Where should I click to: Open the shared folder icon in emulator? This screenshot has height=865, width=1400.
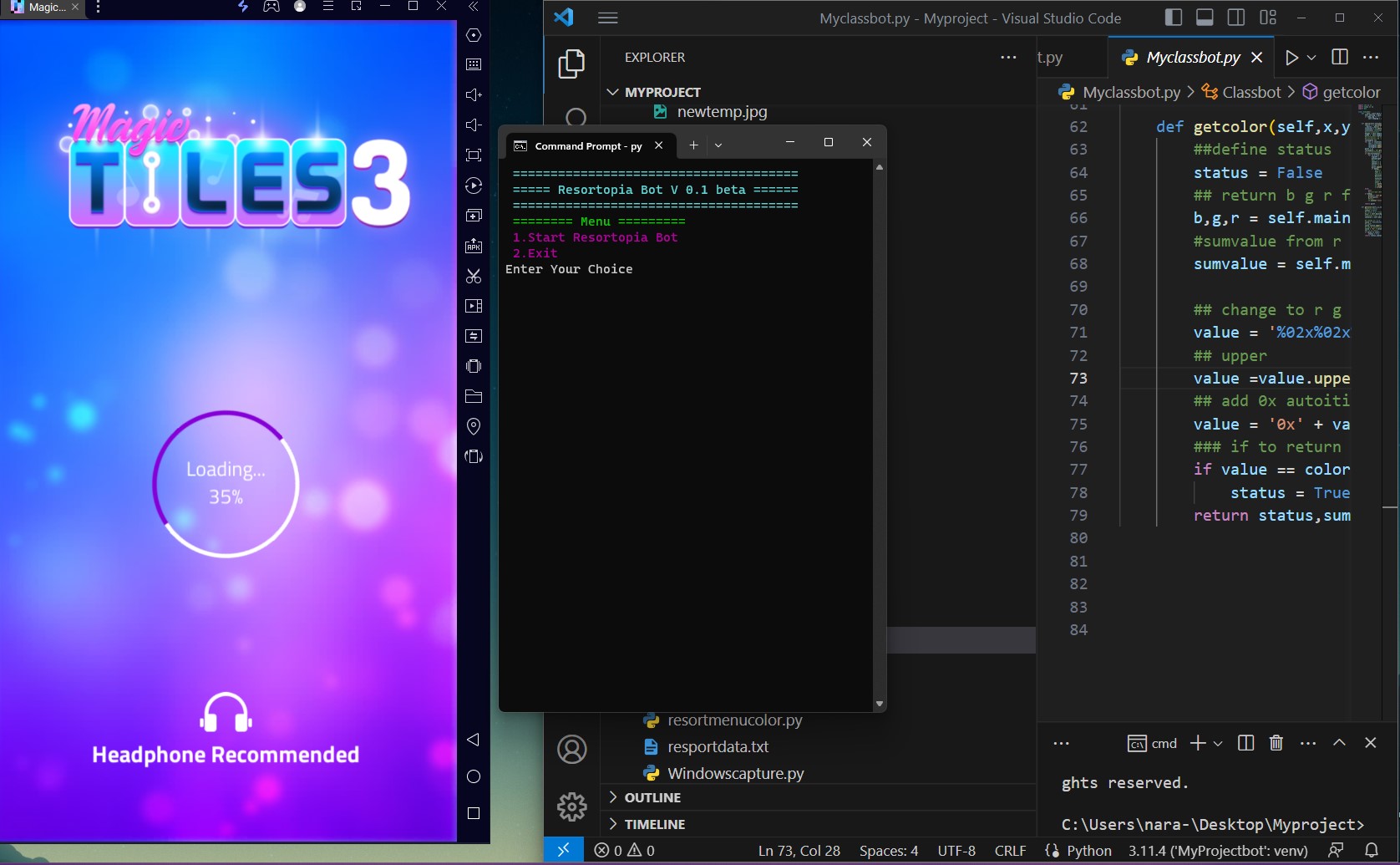474,396
